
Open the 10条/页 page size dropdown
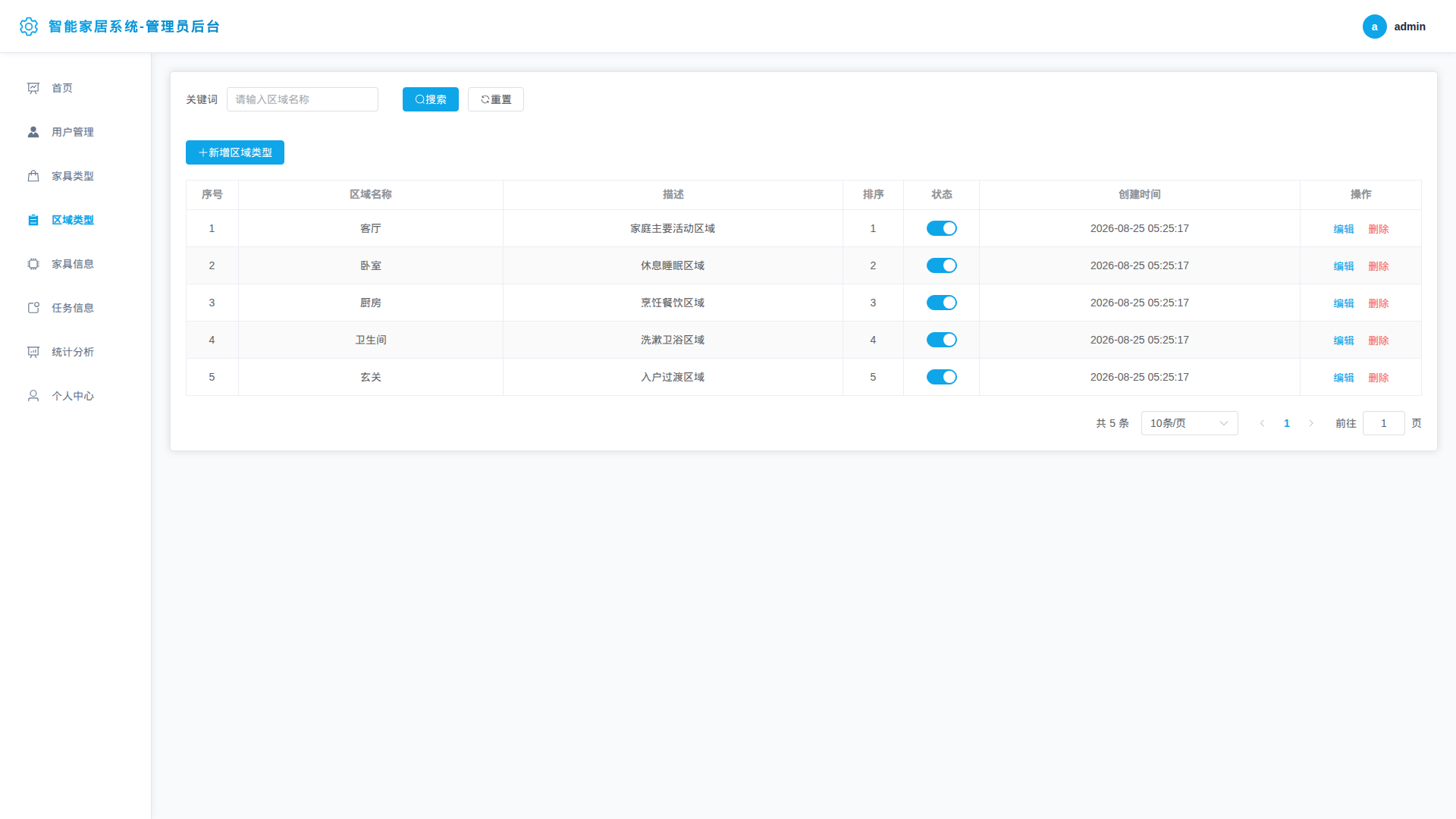(1189, 423)
